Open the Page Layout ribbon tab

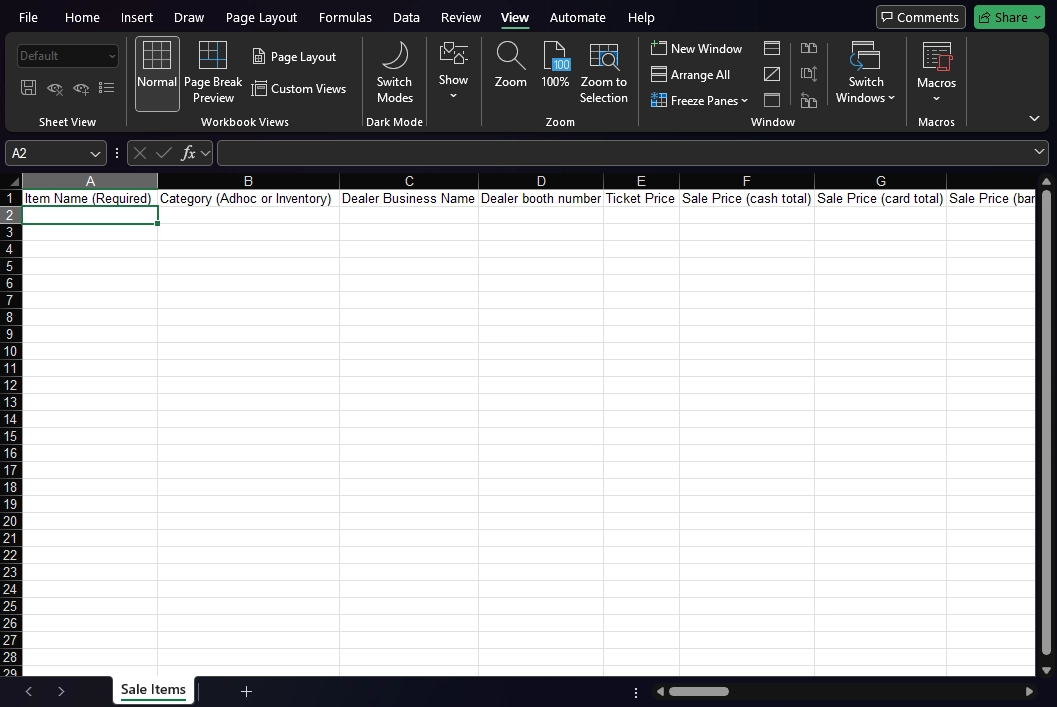tap(261, 18)
